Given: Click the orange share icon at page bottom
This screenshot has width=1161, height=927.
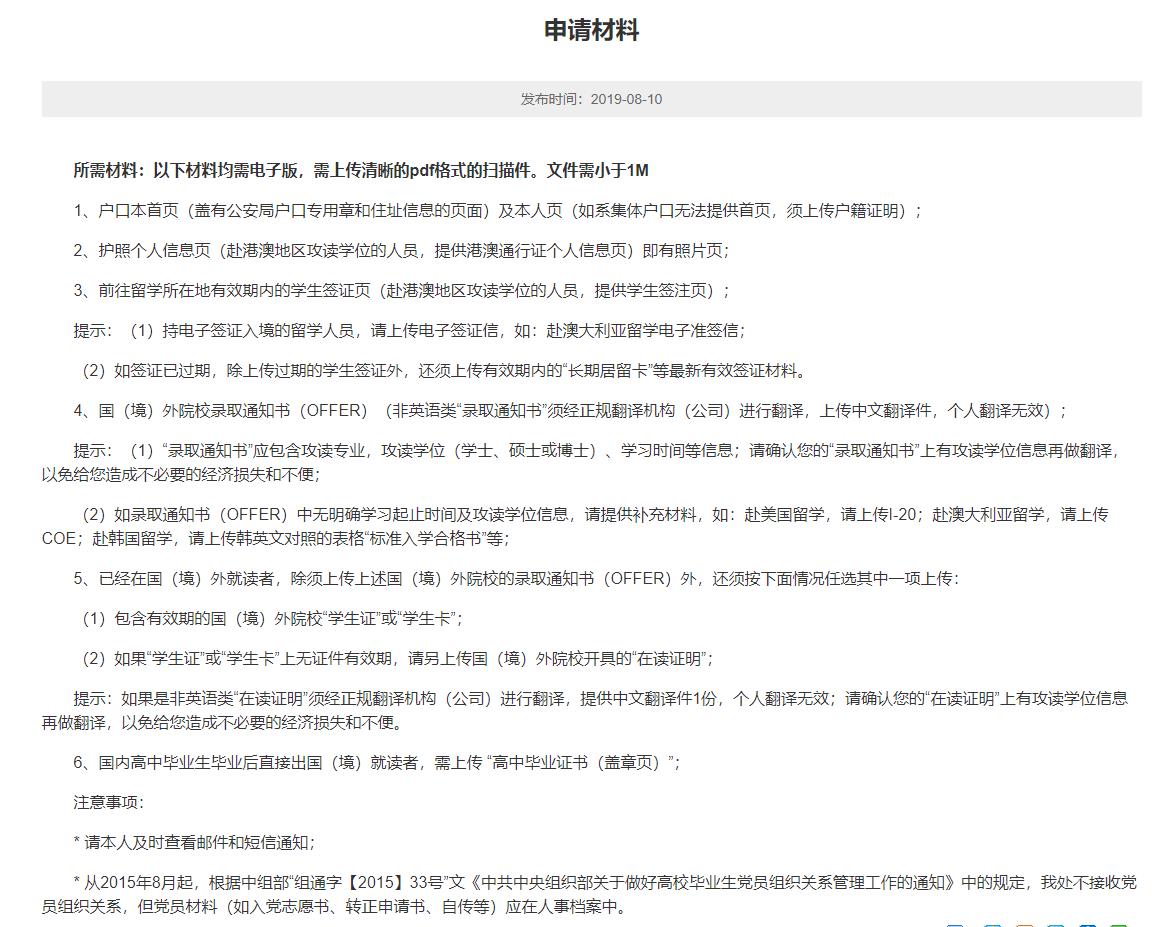Looking at the screenshot, I should tap(1023, 925).
